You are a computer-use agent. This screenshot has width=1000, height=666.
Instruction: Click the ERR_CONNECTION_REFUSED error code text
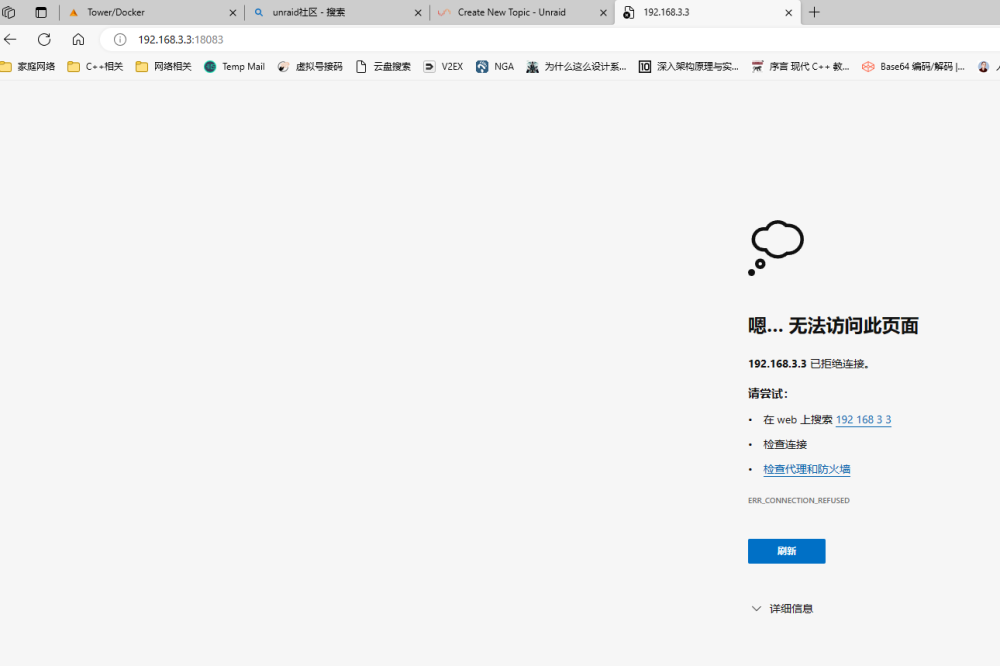(798, 501)
